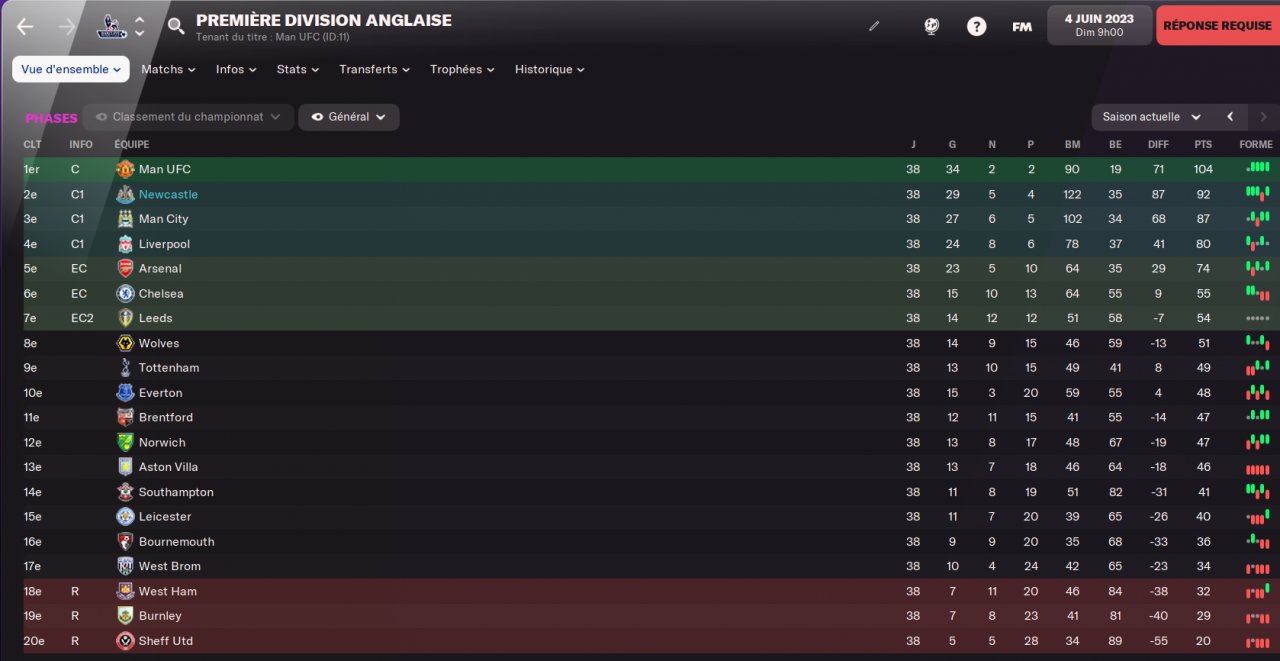Open the FM menu logo
1280x661 pixels.
[1022, 27]
